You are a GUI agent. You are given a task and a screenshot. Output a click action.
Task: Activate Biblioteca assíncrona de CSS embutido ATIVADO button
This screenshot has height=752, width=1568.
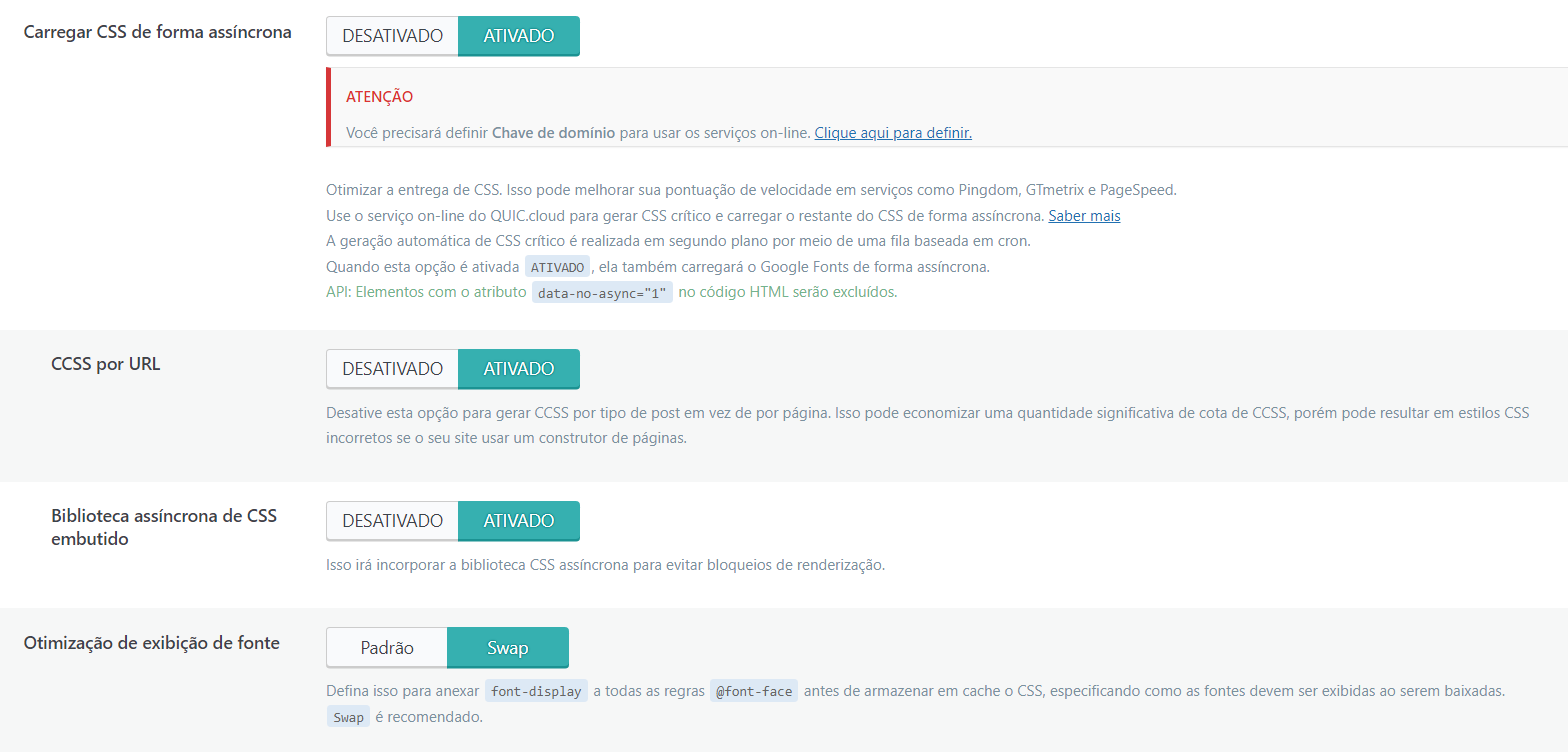(x=518, y=521)
